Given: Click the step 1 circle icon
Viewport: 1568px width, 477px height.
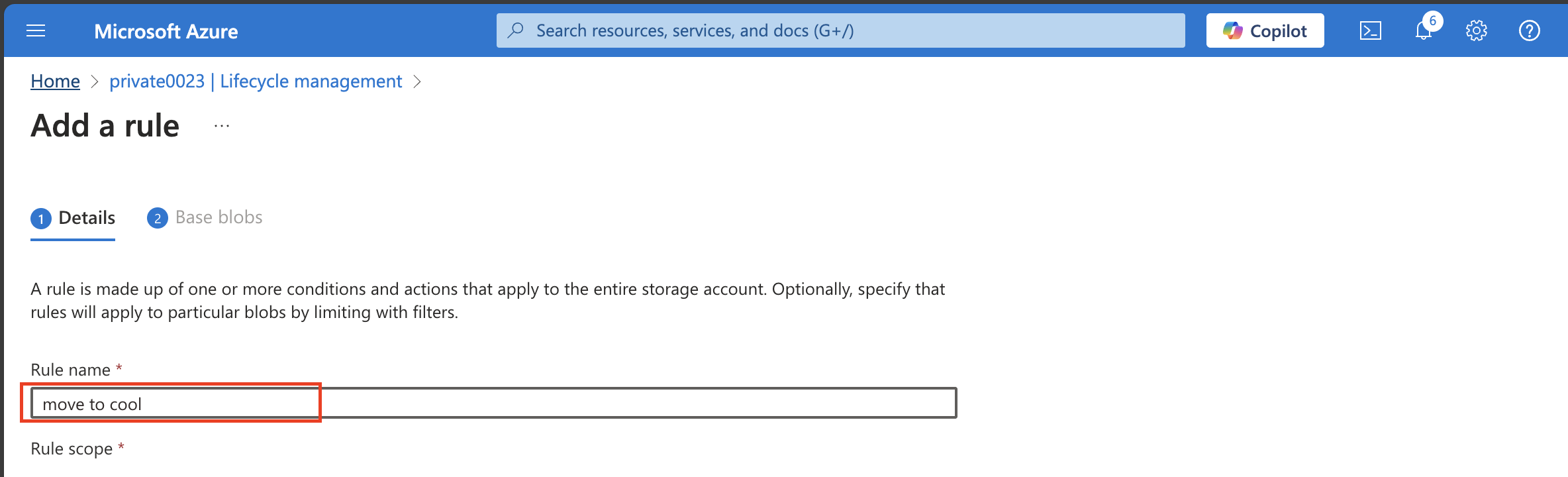Looking at the screenshot, I should (41, 219).
